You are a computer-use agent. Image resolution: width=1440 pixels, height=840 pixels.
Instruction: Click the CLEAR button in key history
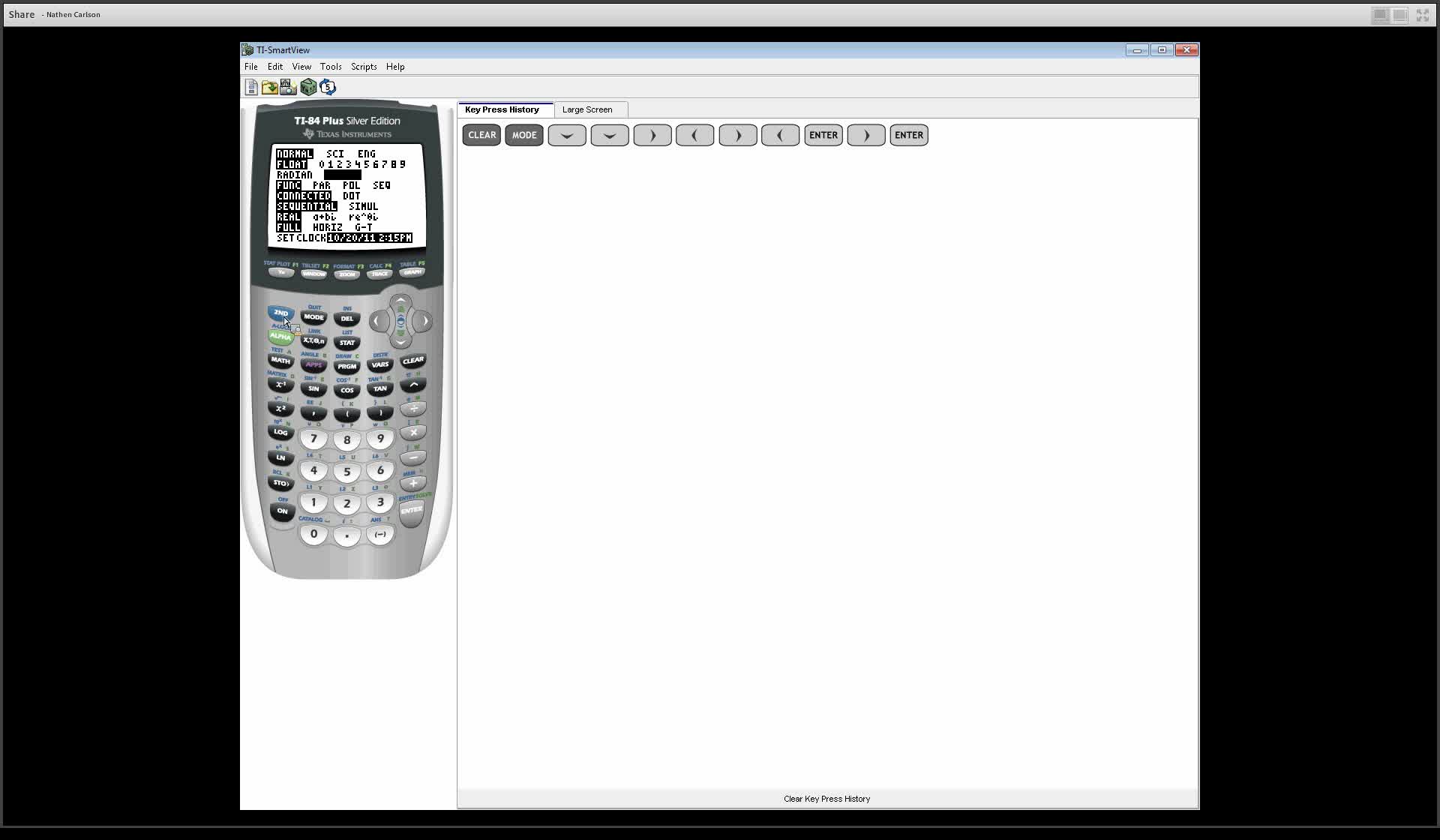[482, 135]
